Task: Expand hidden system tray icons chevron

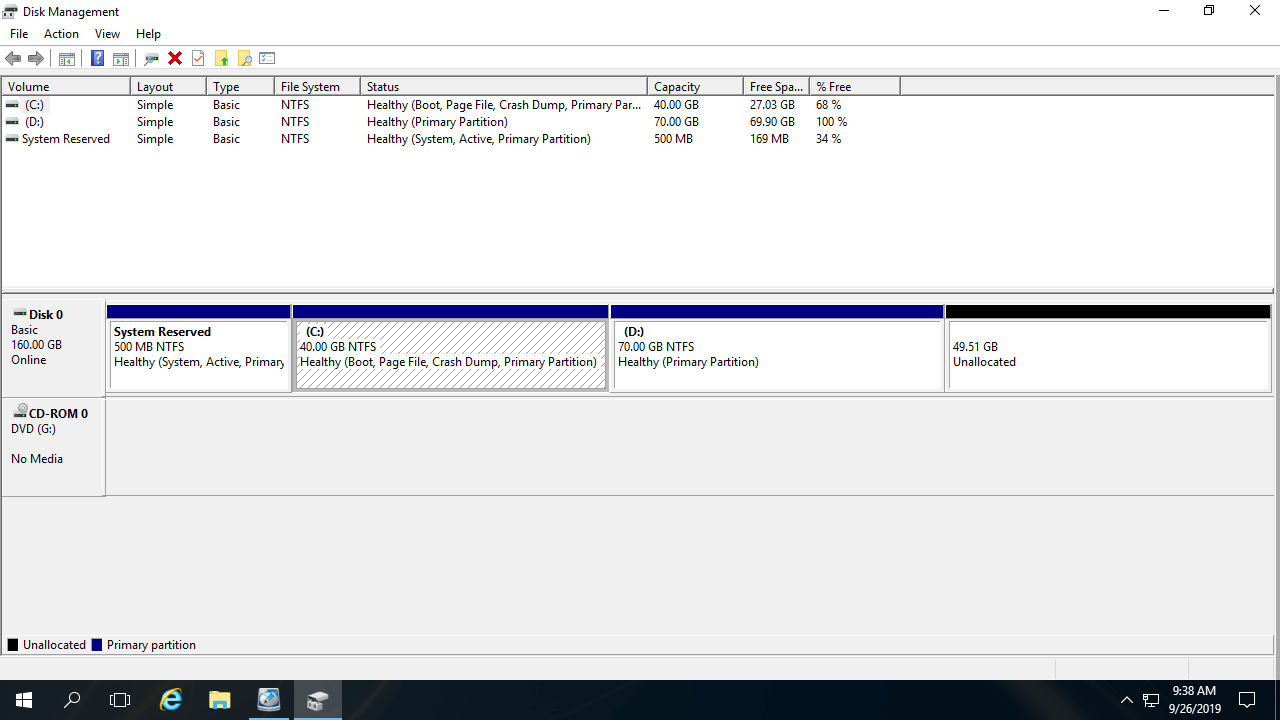Action: click(1126, 700)
